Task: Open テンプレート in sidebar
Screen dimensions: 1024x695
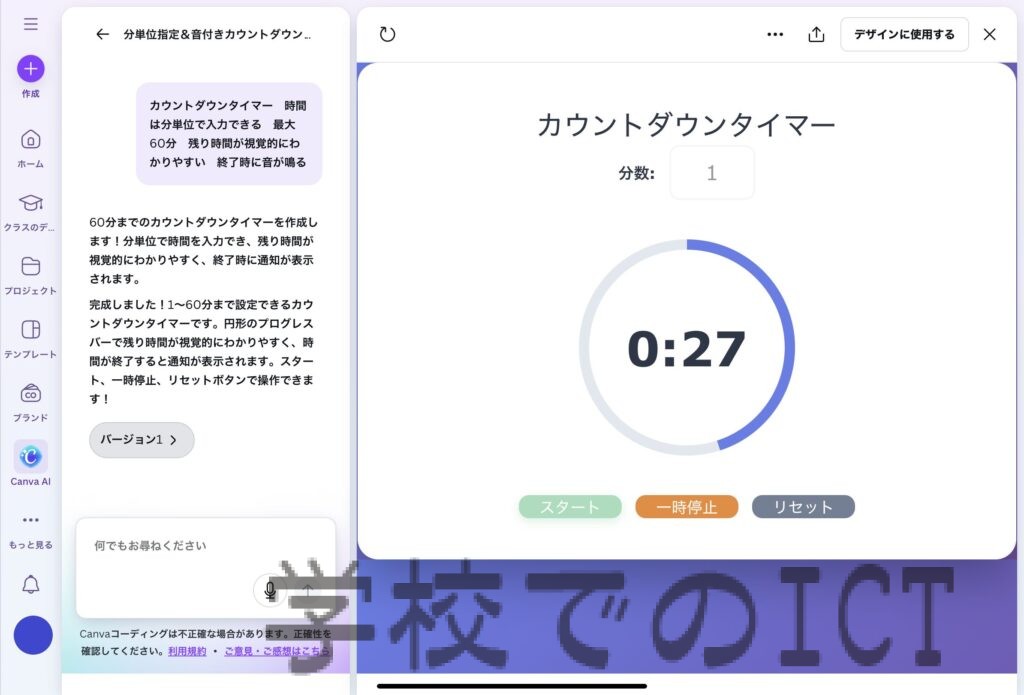Action: coord(30,330)
